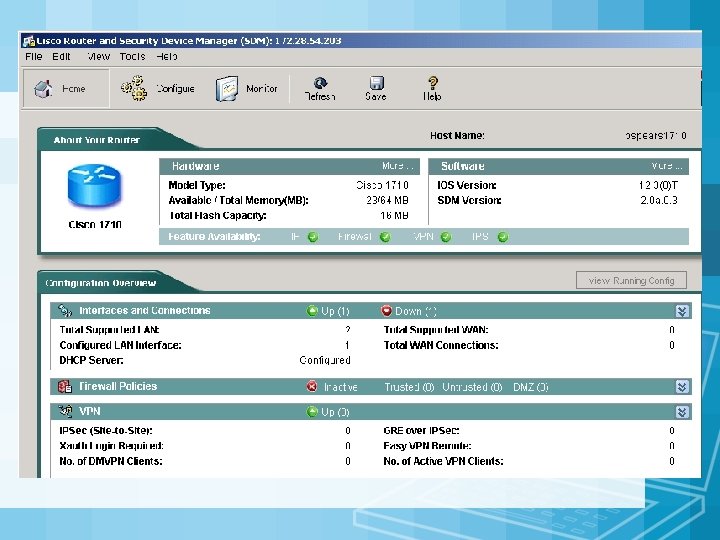The width and height of the screenshot is (720, 540).
Task: Click the Xauth Login Required label
Action: [111, 446]
